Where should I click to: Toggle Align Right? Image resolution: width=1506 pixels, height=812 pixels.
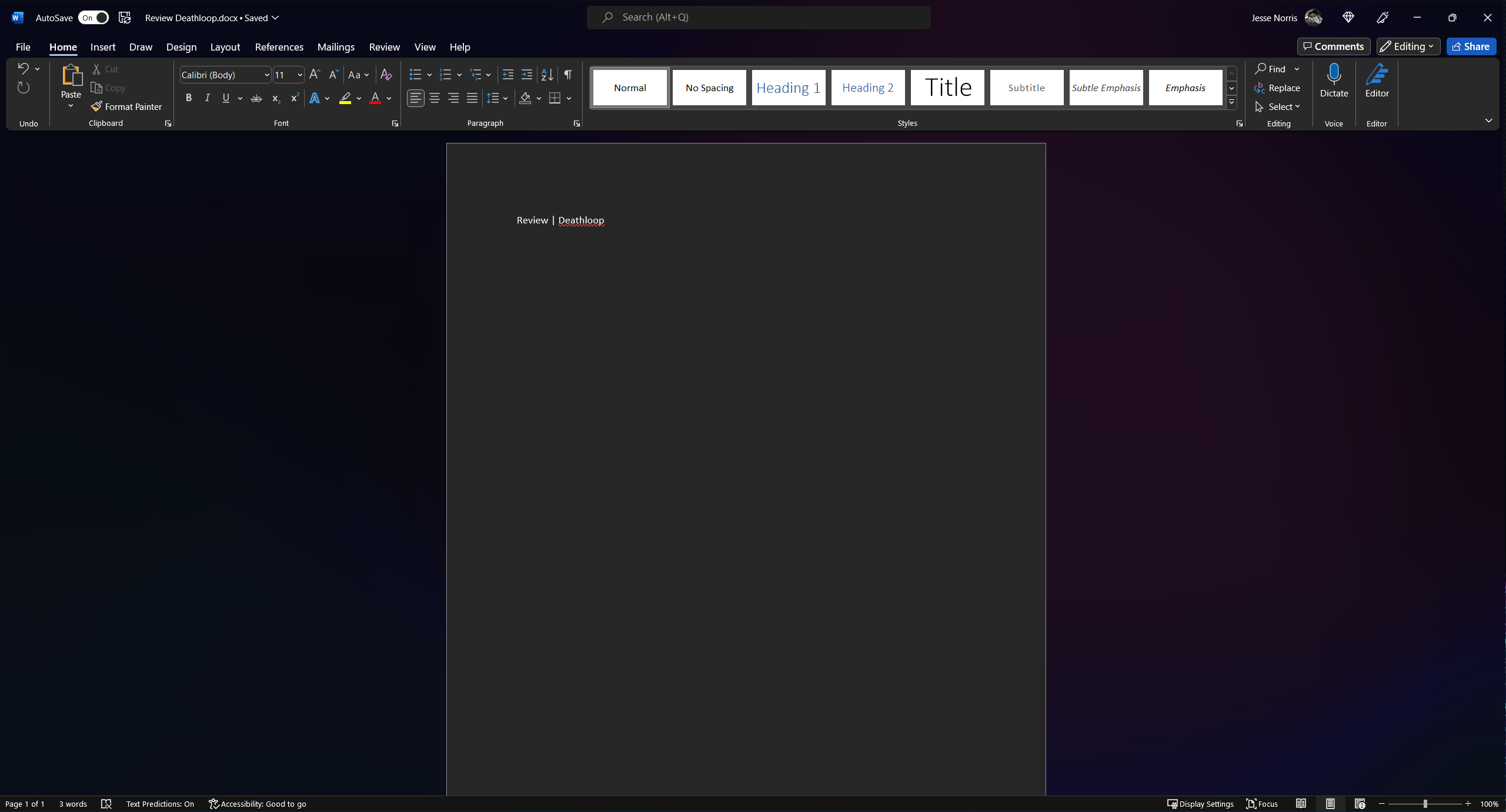pos(453,98)
